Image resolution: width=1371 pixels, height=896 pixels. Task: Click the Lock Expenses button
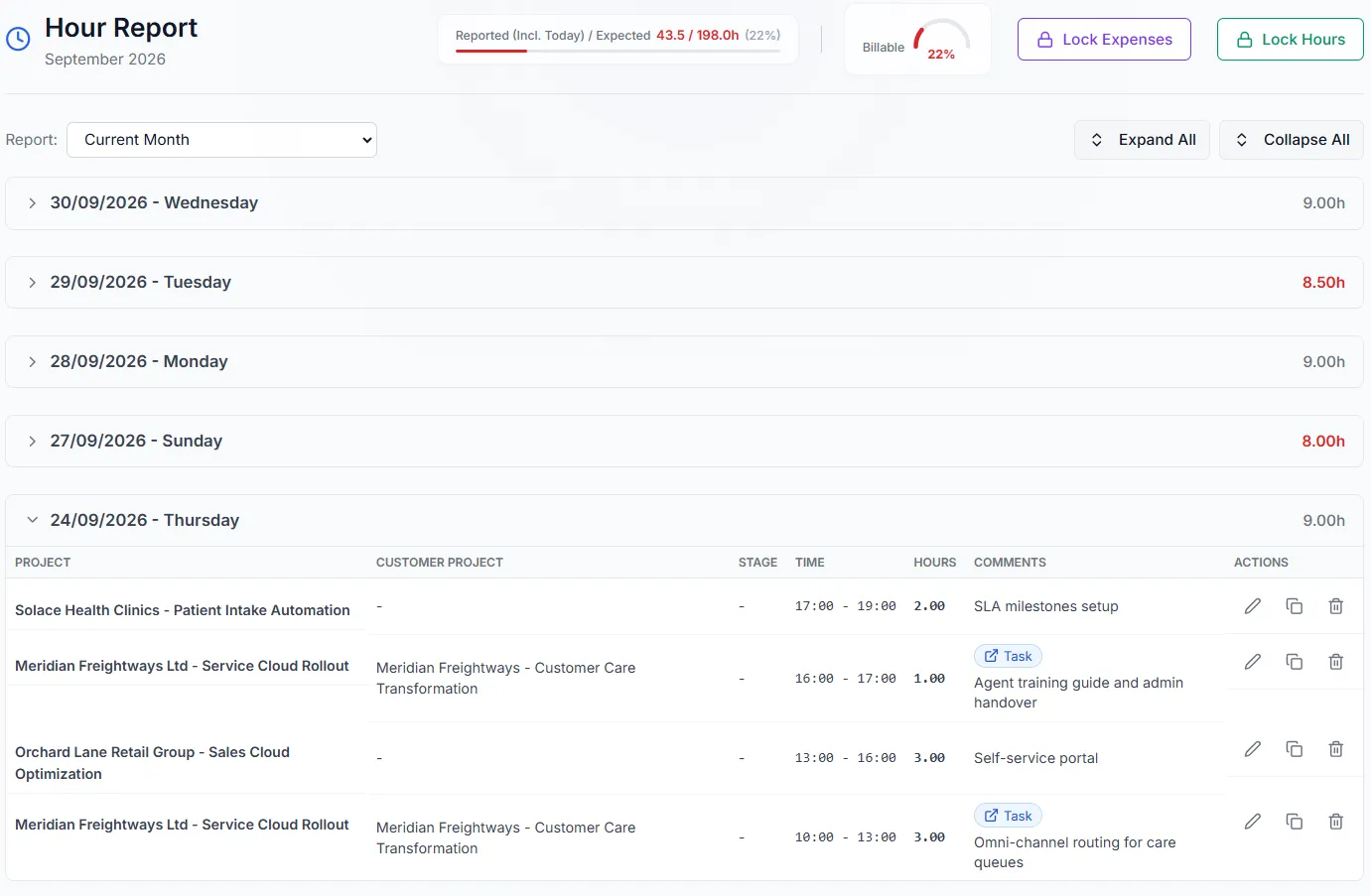coord(1104,40)
